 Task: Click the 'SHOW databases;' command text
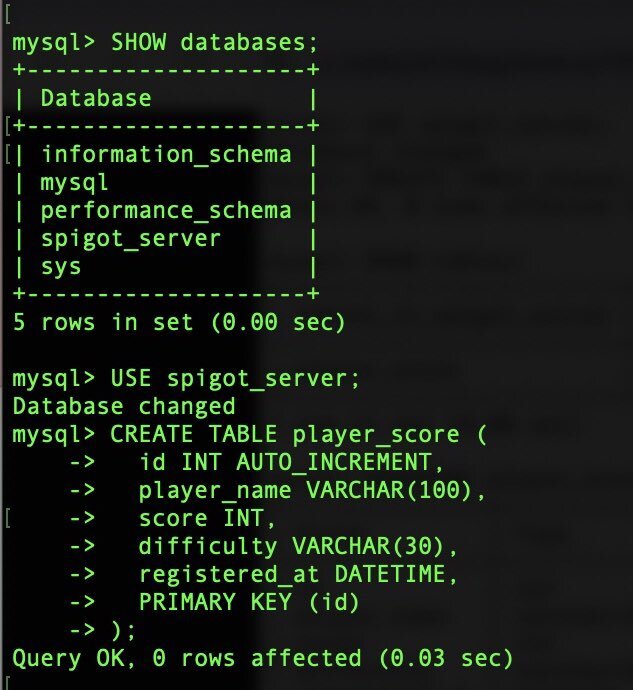coord(214,43)
